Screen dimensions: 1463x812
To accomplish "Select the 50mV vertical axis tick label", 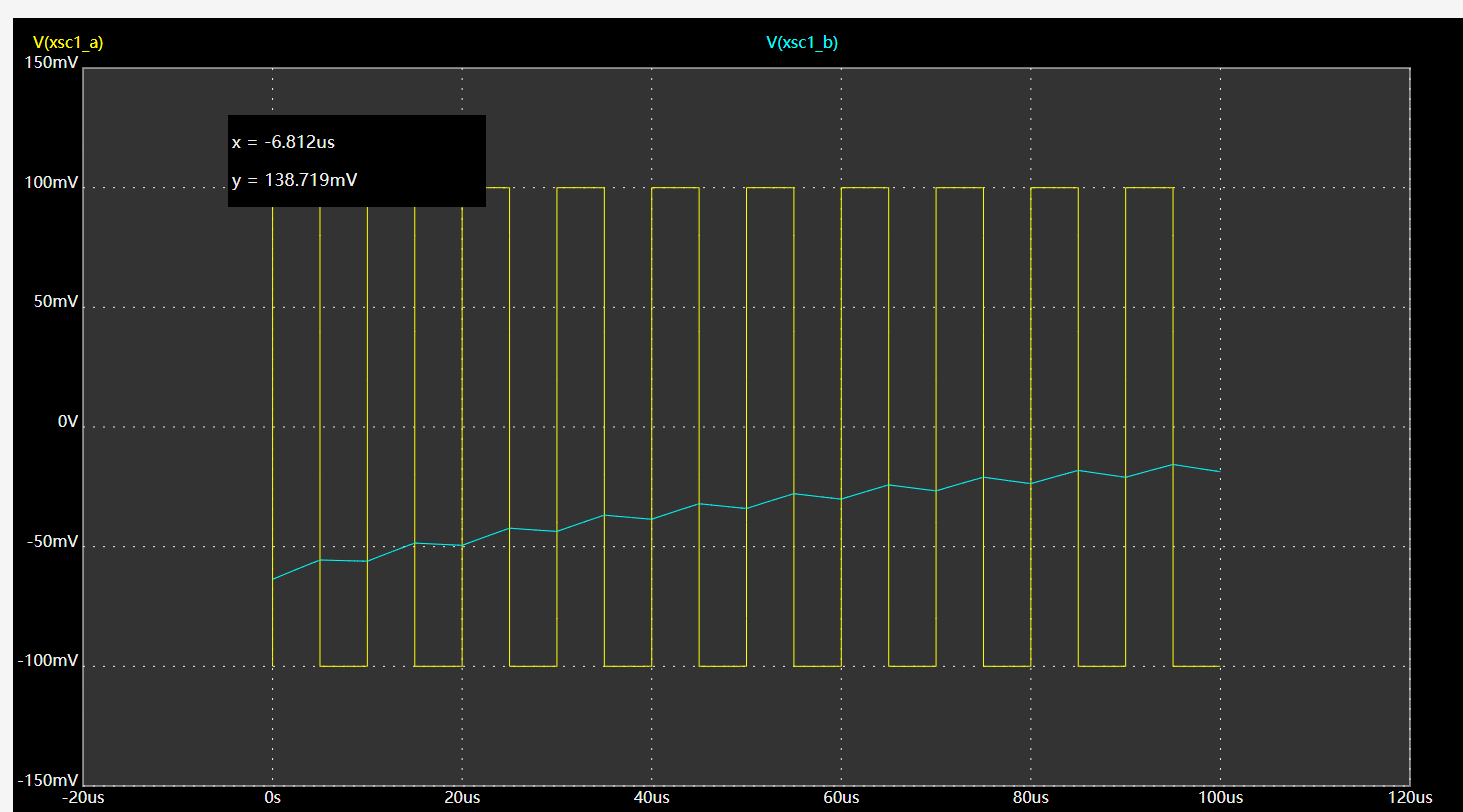I will (x=55, y=302).
